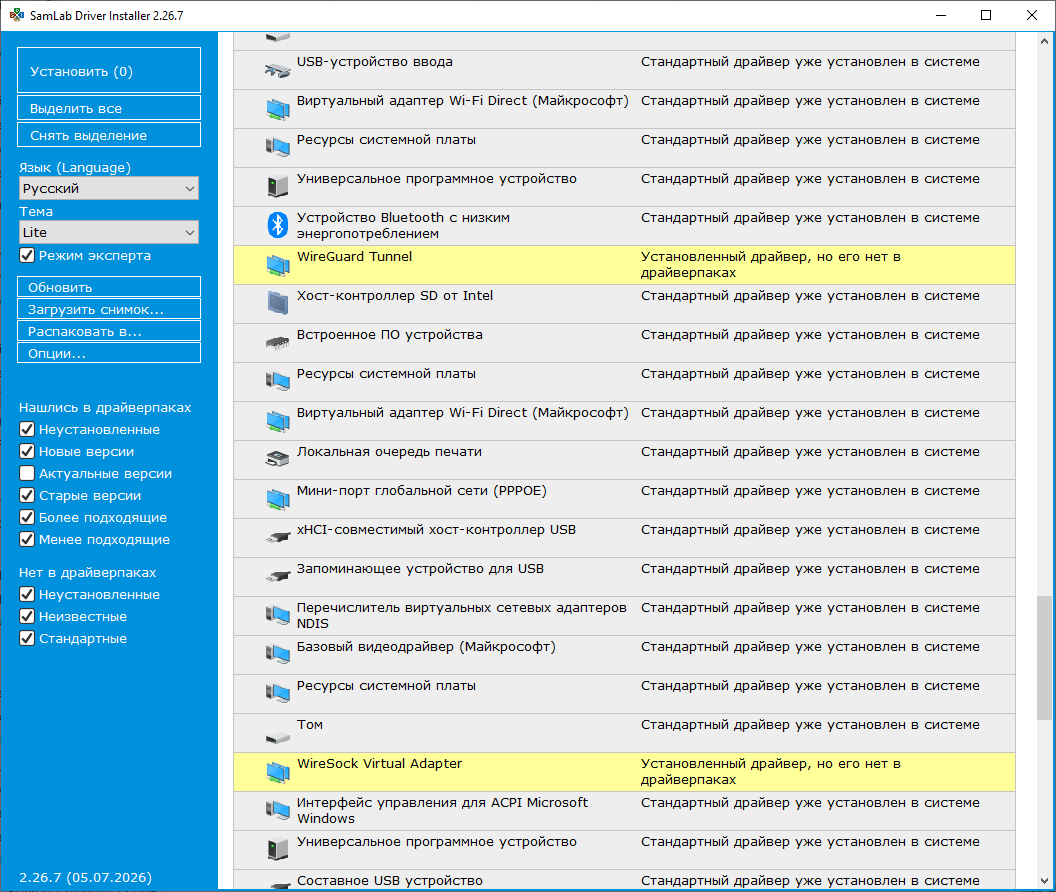Select the Локальная очередь печати row text
The image size is (1056, 892).
coord(389,452)
